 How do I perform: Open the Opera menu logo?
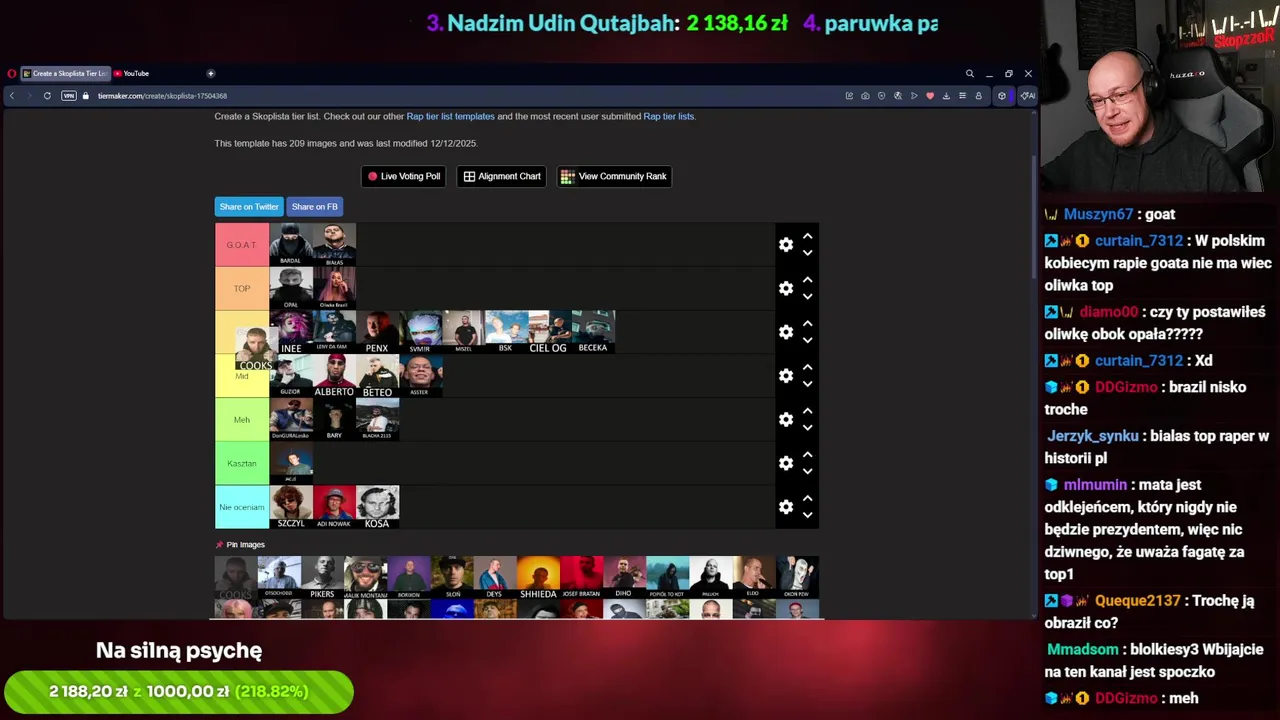click(11, 73)
